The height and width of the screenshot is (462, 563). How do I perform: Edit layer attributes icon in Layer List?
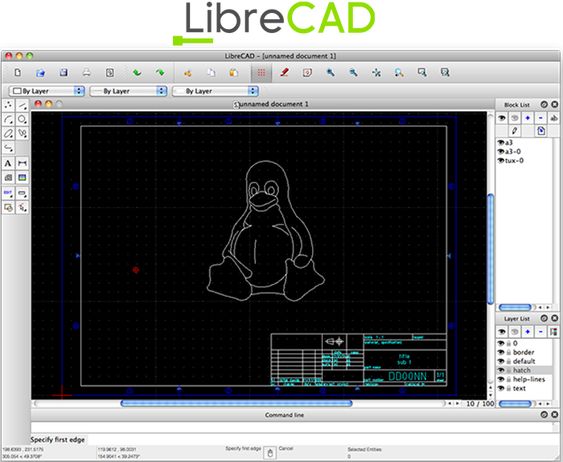pyautogui.click(x=553, y=332)
